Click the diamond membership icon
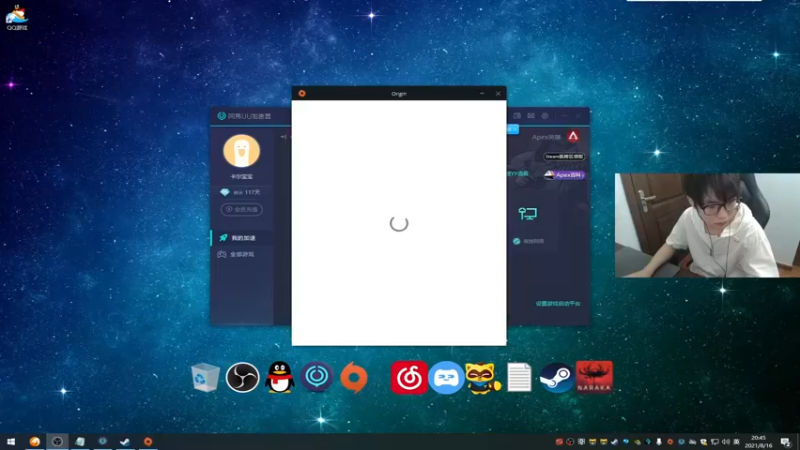Image resolution: width=800 pixels, height=450 pixels. (x=224, y=192)
